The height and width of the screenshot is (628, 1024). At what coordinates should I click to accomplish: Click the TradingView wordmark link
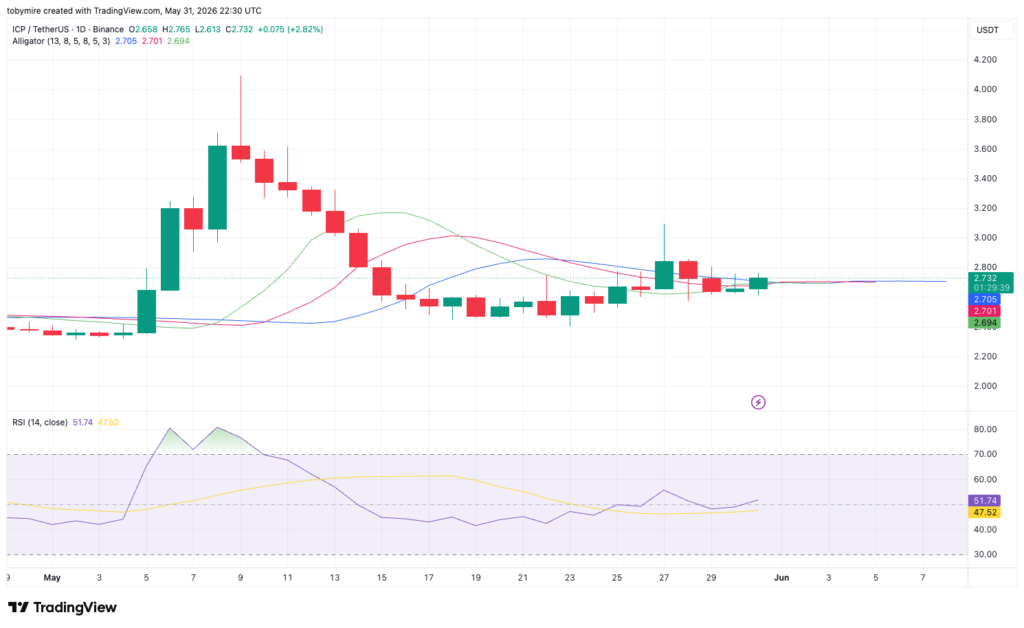coord(74,608)
